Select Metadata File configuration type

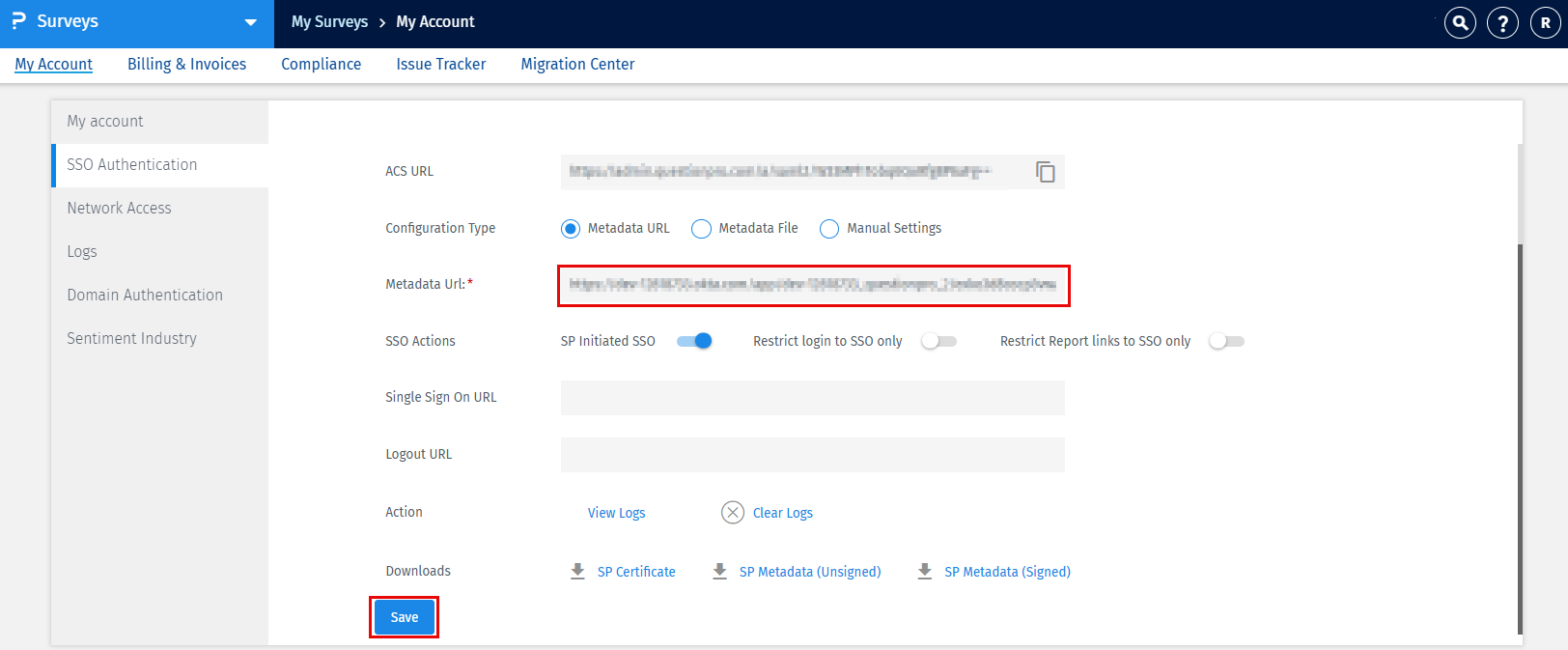[702, 229]
